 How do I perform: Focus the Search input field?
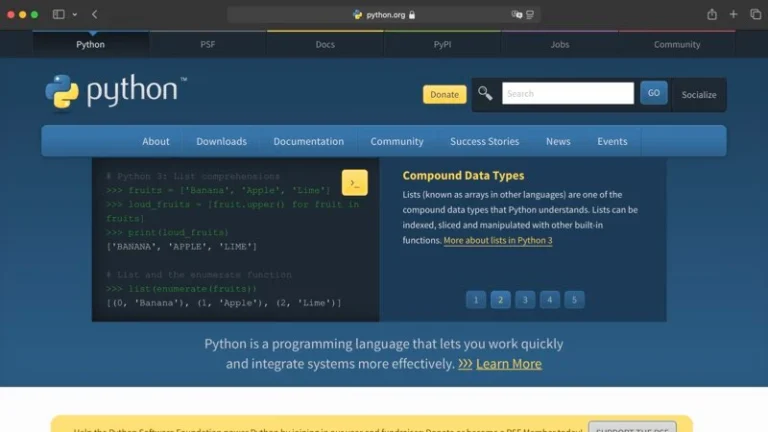tap(567, 94)
